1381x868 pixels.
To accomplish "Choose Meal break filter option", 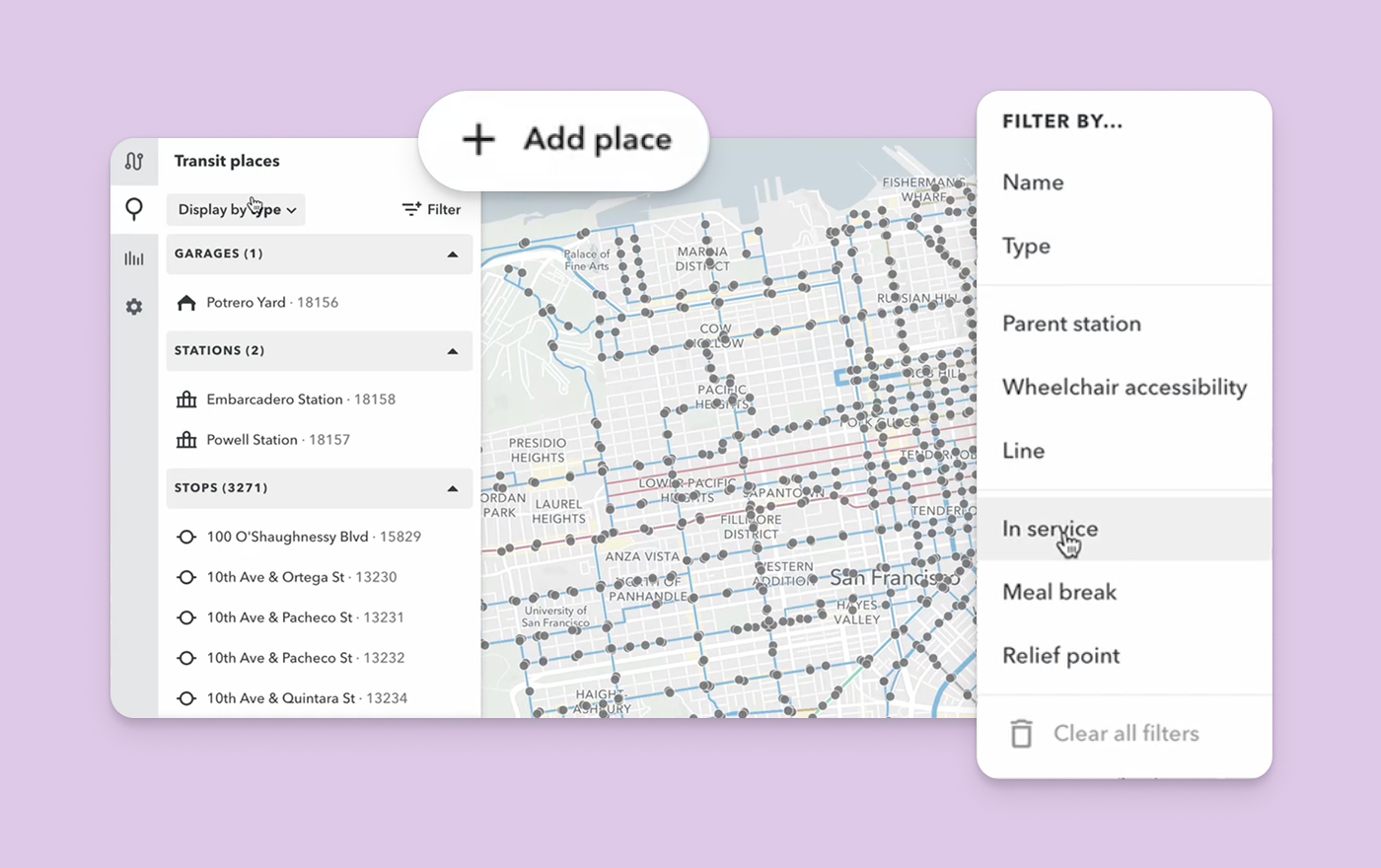I will coord(1059,592).
